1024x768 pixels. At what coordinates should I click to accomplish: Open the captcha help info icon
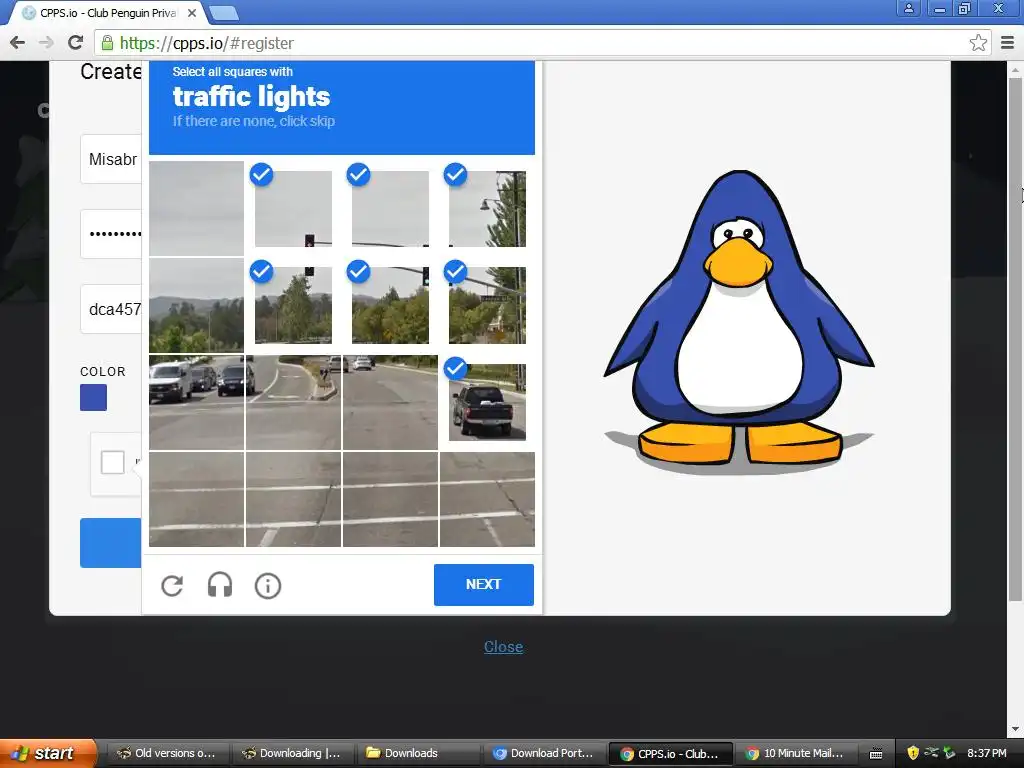pyautogui.click(x=268, y=586)
